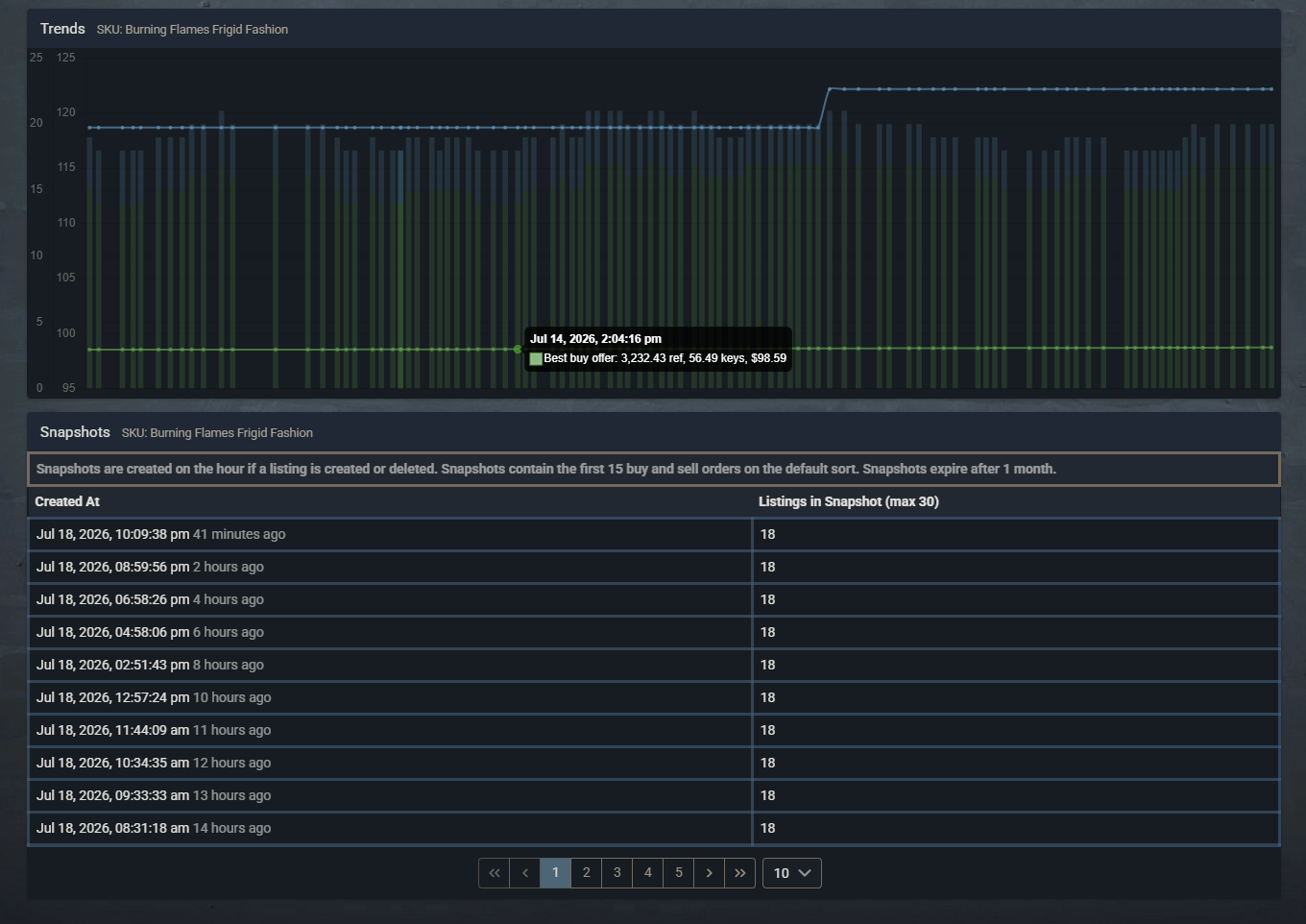Open snapshot Jul 18, 2026, 11:44:09 am
1306x924 pixels.
click(654, 730)
